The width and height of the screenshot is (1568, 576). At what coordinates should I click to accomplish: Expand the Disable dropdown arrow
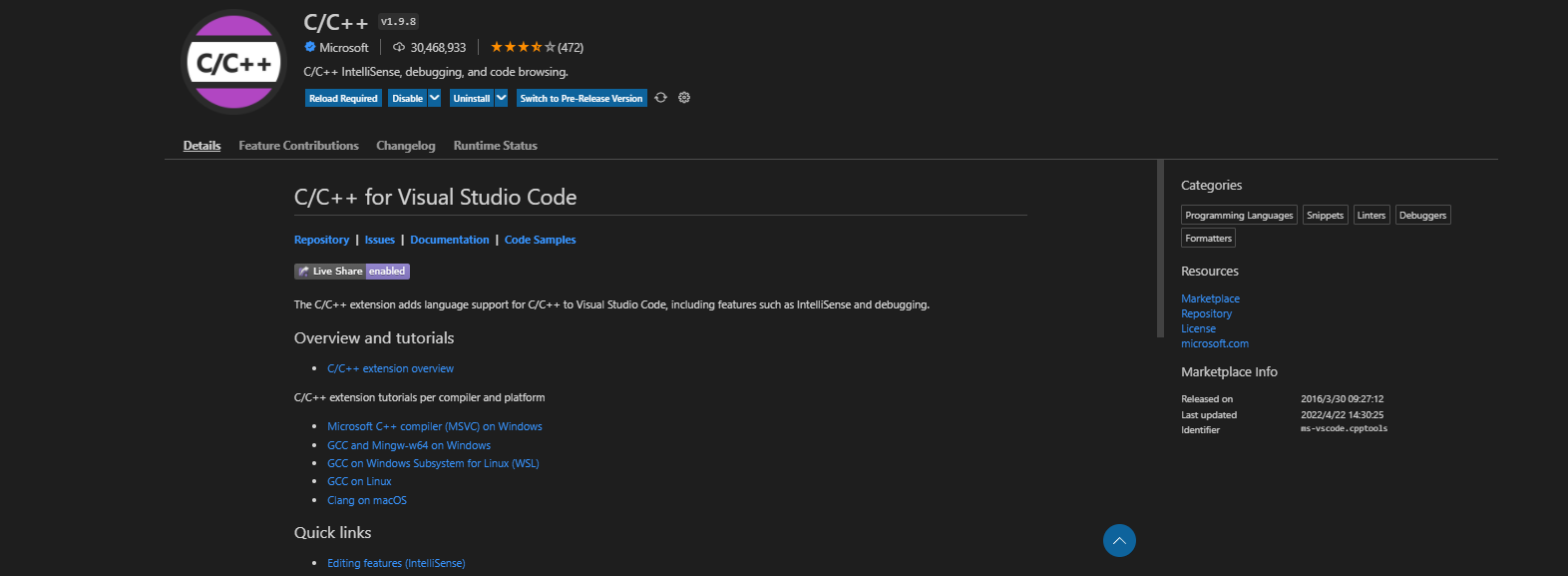pyautogui.click(x=435, y=98)
